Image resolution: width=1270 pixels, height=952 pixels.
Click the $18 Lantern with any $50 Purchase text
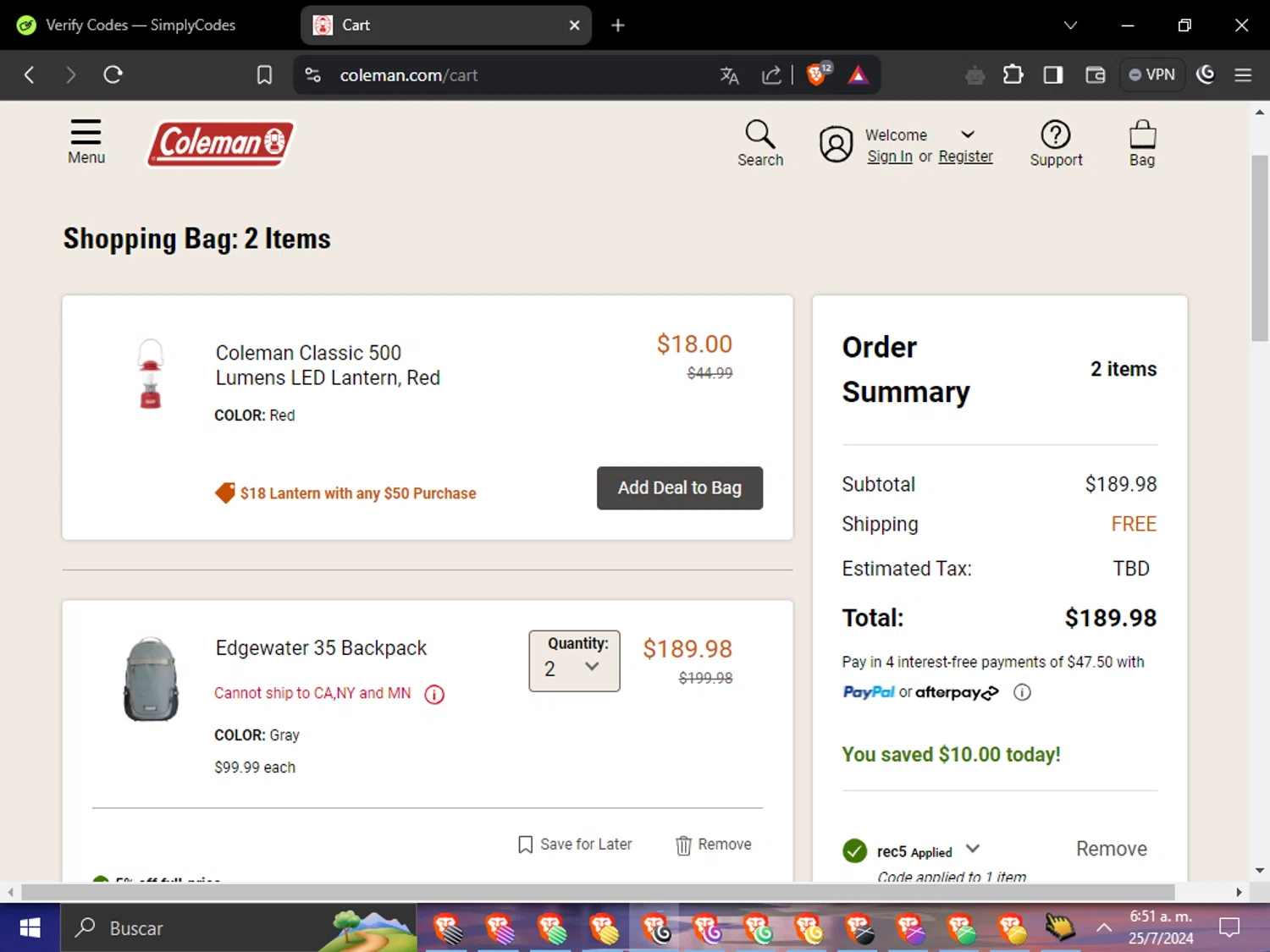tap(358, 493)
